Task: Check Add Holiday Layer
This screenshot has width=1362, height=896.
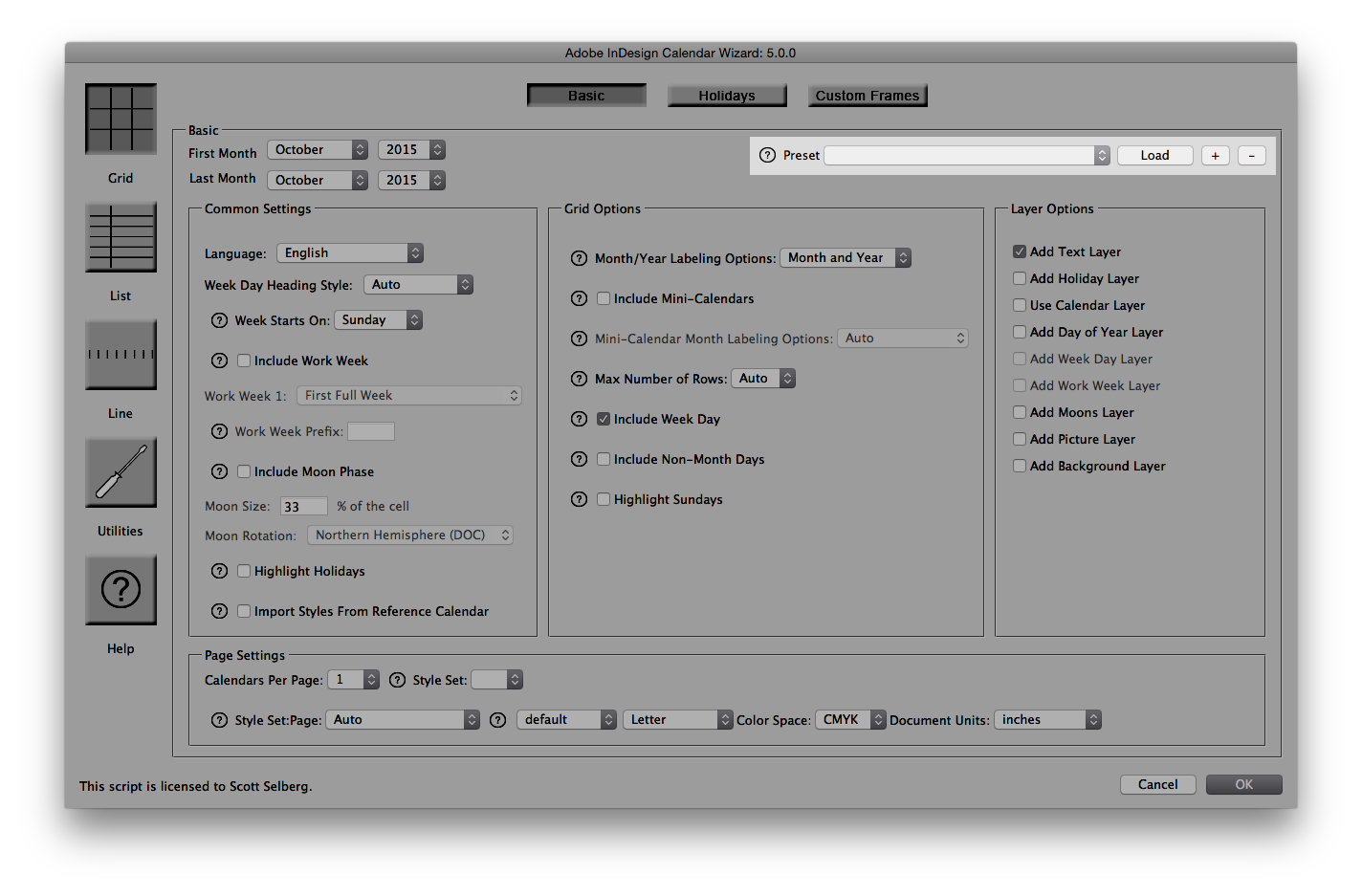Action: point(1020,278)
